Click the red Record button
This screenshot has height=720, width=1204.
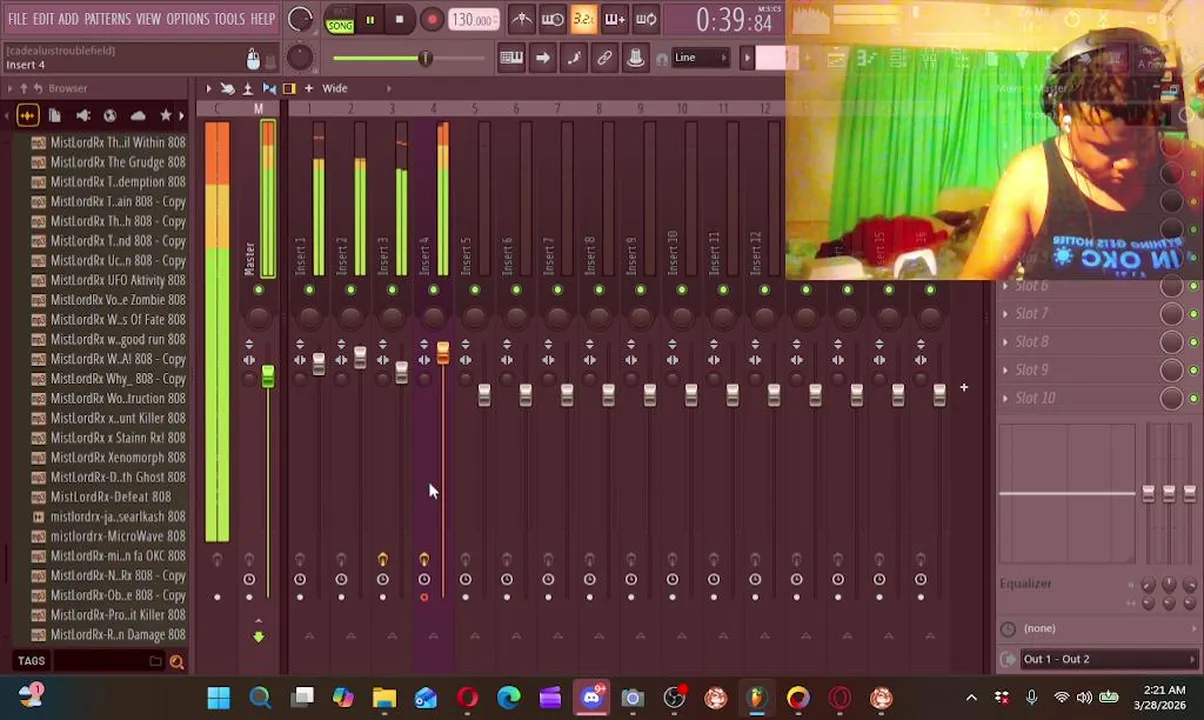tap(431, 20)
